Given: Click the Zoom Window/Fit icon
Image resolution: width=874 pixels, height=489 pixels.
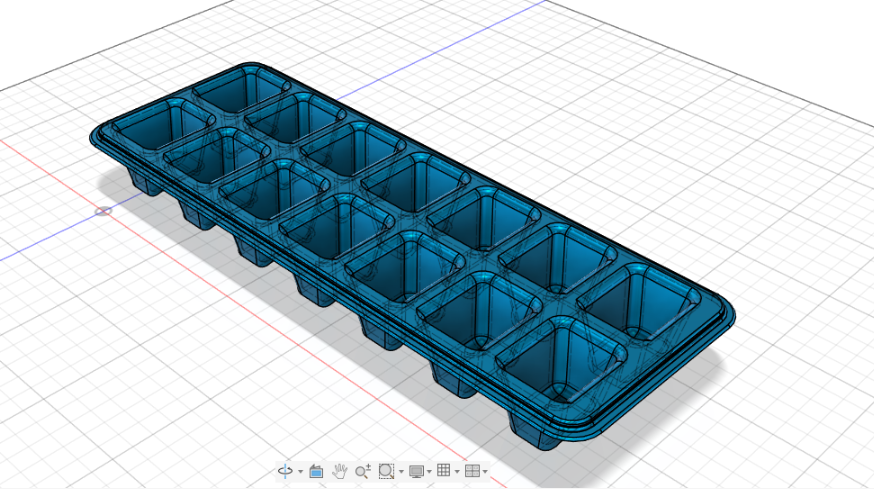Looking at the screenshot, I should coord(386,471).
